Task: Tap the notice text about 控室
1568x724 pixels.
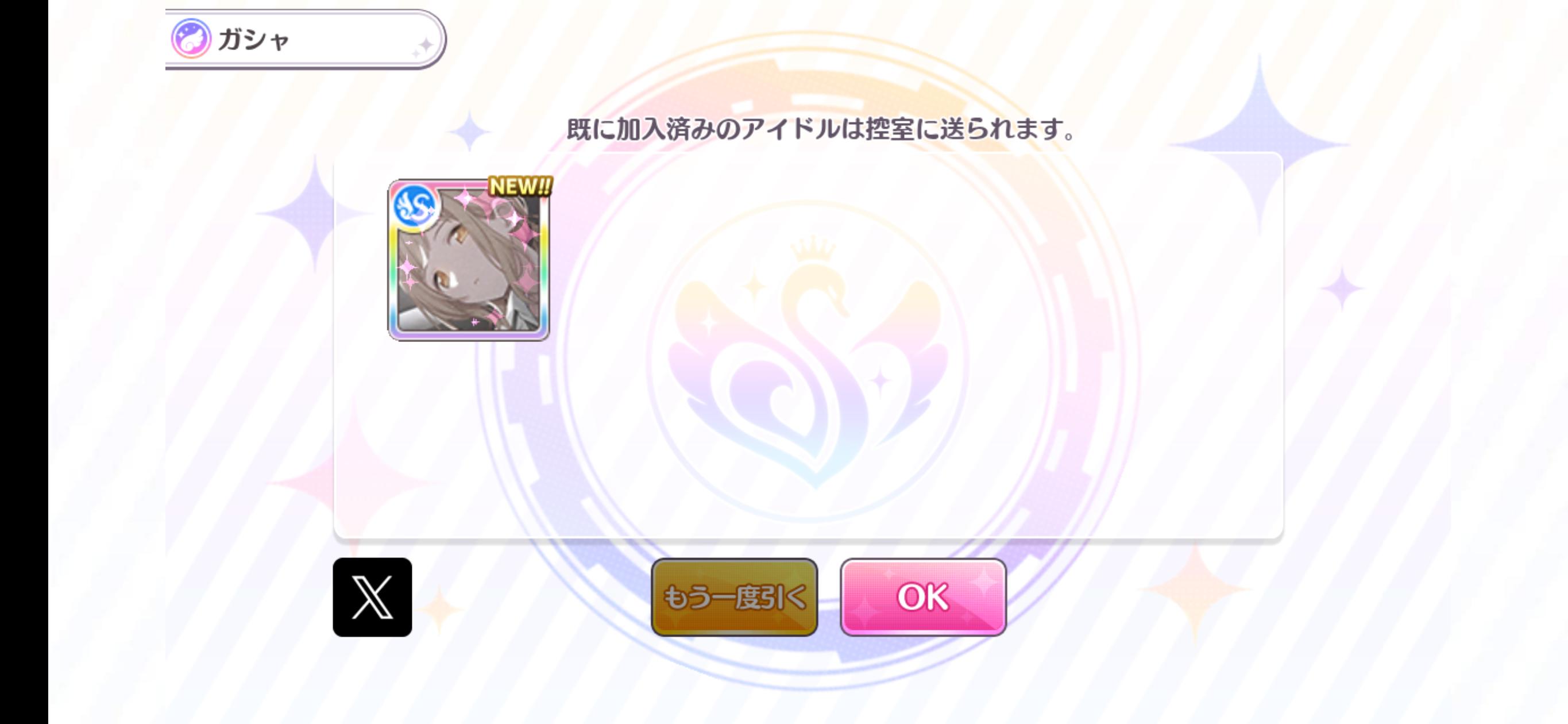Action: [x=821, y=129]
